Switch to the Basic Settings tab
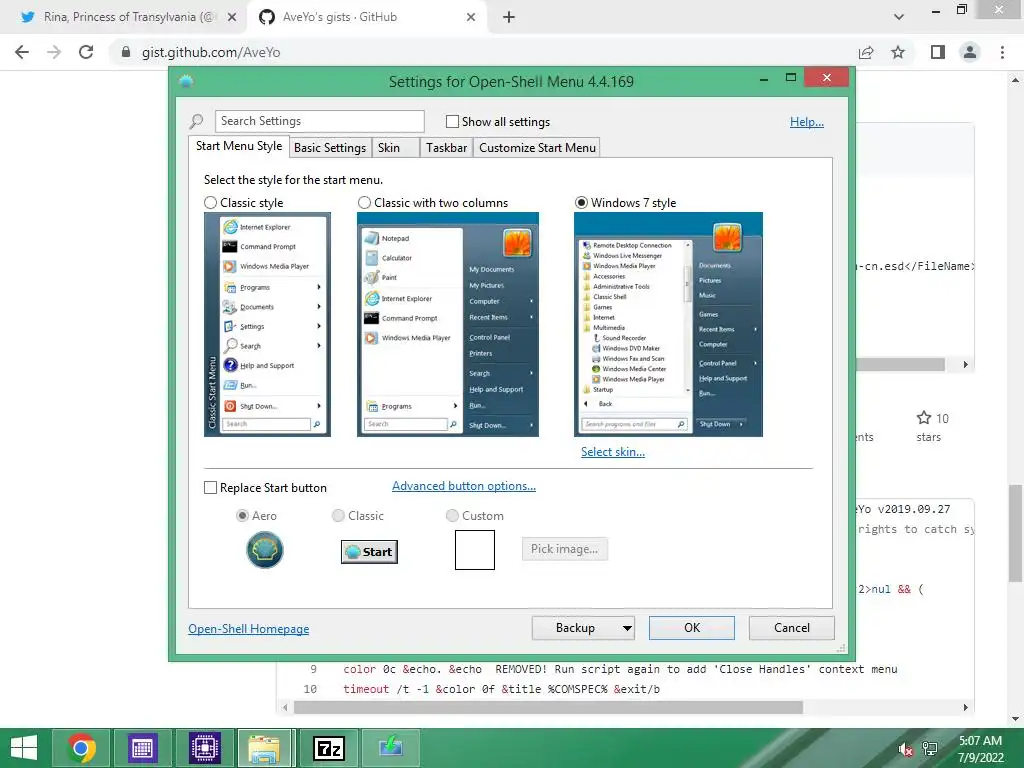 coord(330,148)
